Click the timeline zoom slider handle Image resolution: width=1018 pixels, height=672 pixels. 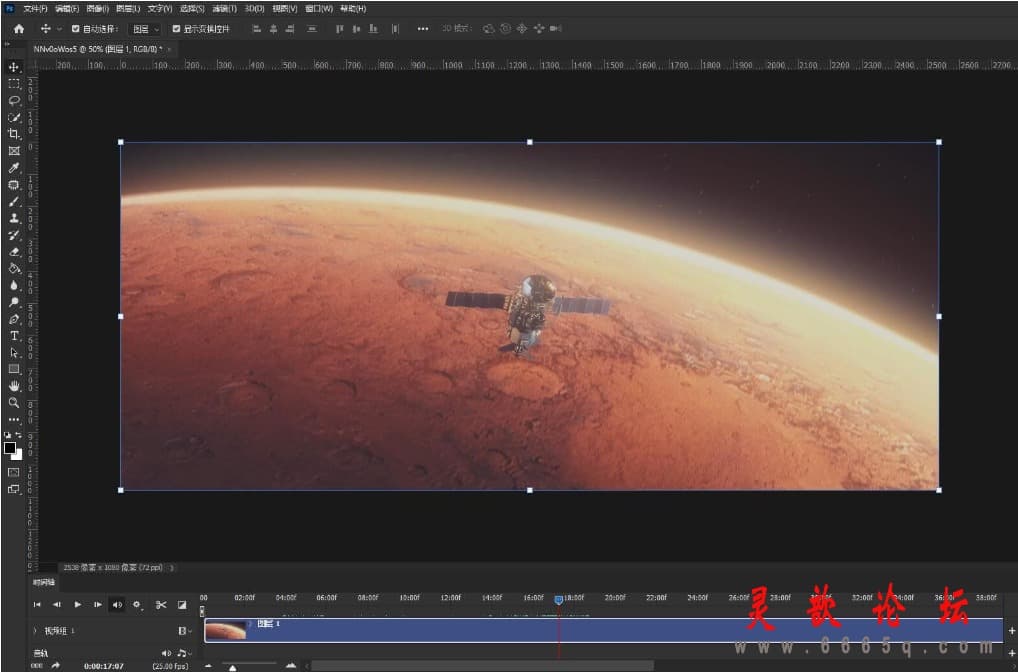pos(232,667)
